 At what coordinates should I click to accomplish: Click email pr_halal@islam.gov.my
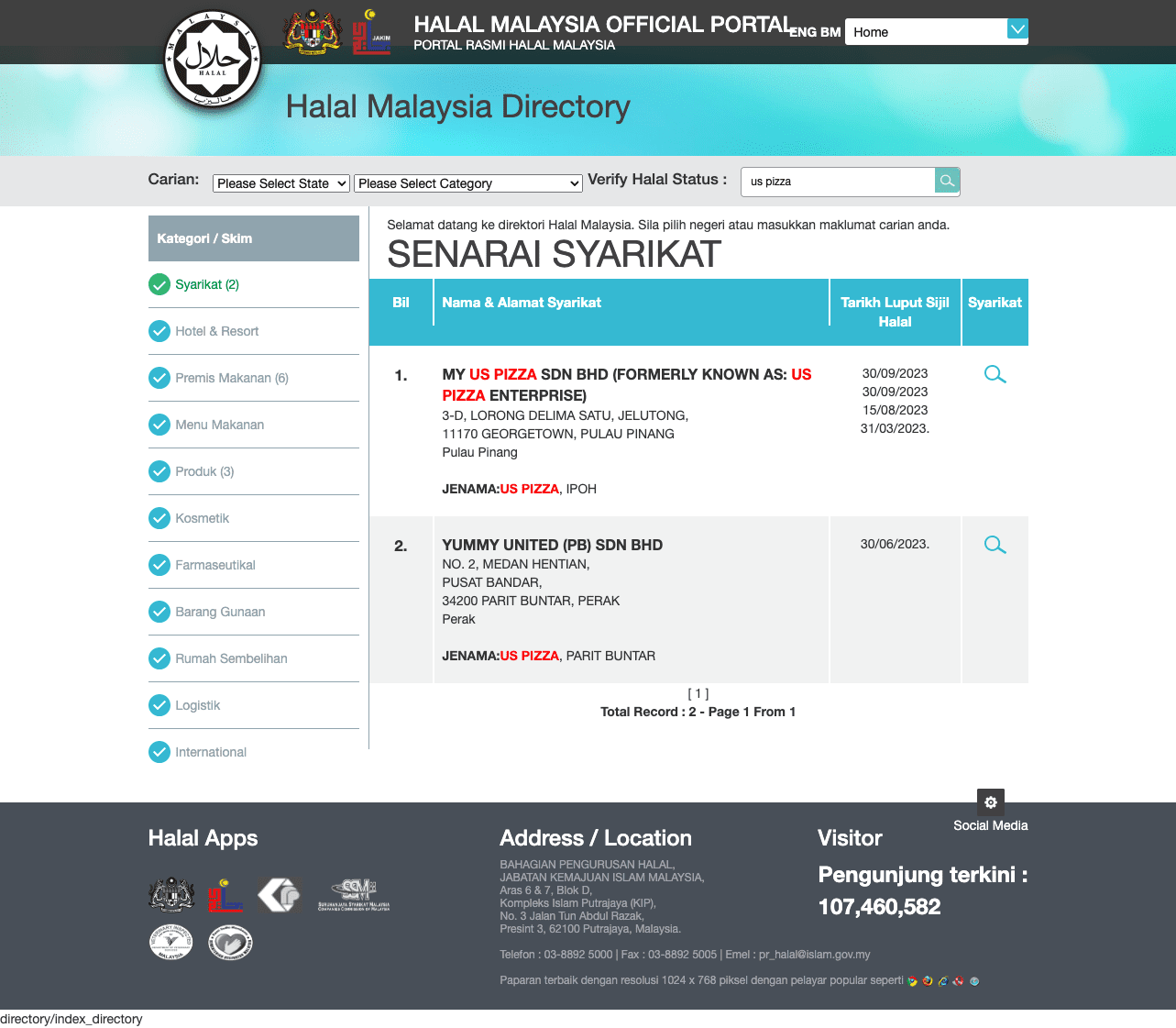pos(814,955)
